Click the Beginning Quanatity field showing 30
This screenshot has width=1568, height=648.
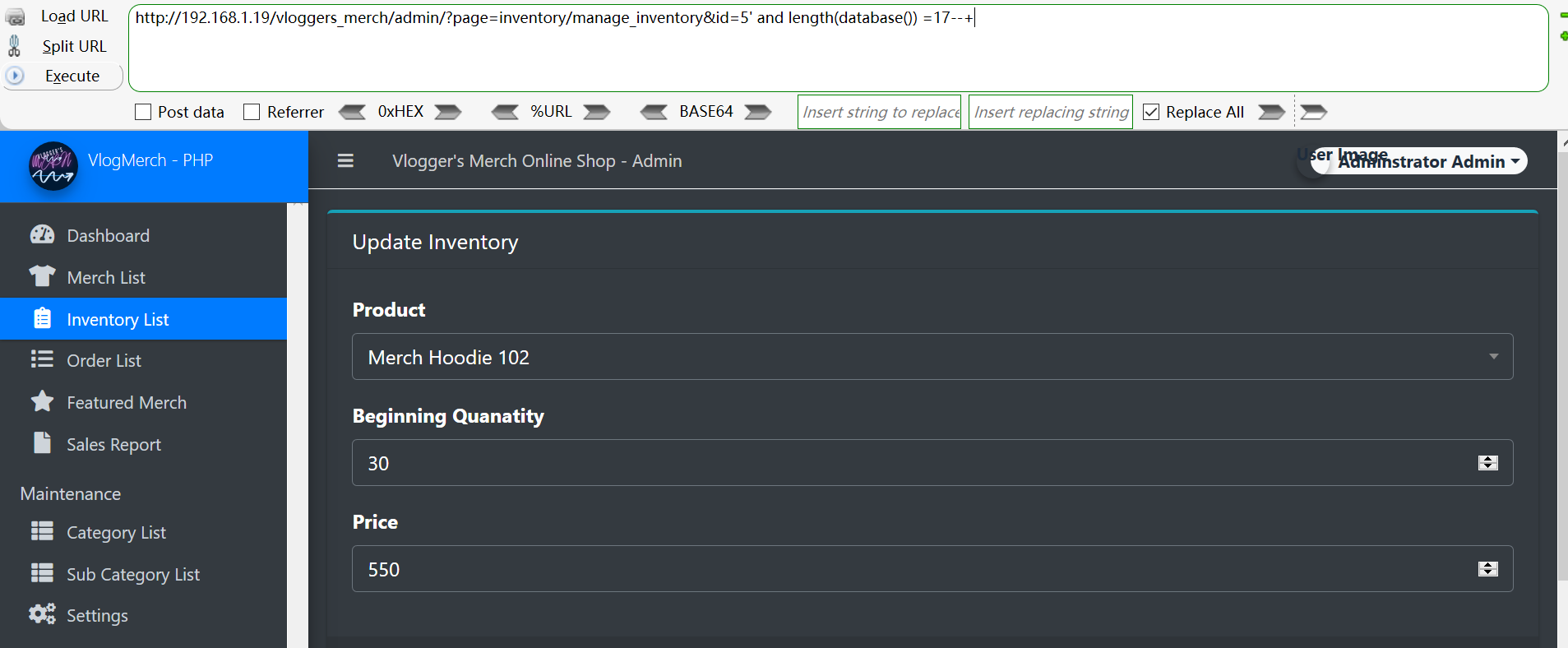point(932,463)
